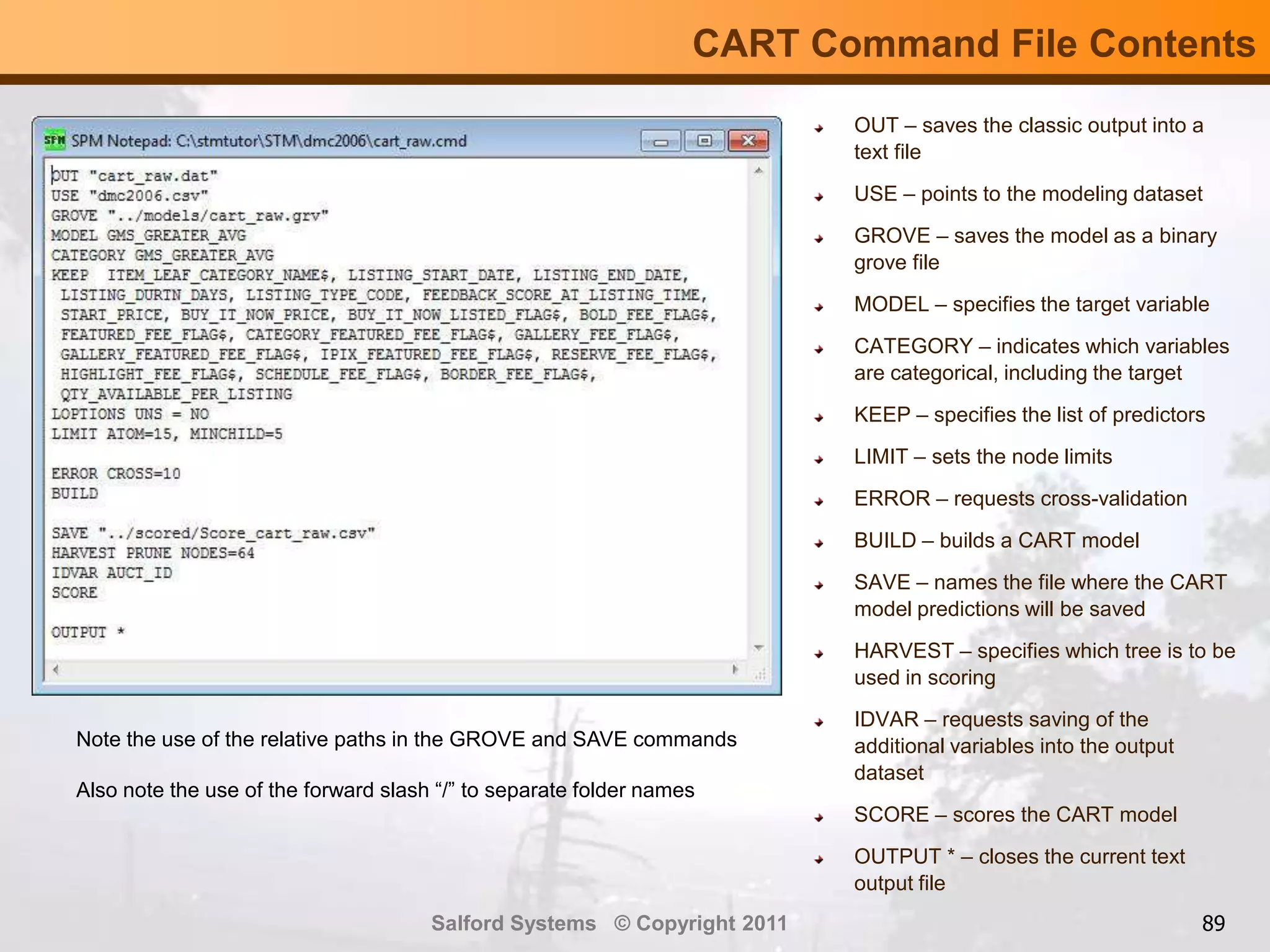Click the bullet SCORE scores the CART model
This screenshot has width=1270, height=952.
click(x=1015, y=814)
